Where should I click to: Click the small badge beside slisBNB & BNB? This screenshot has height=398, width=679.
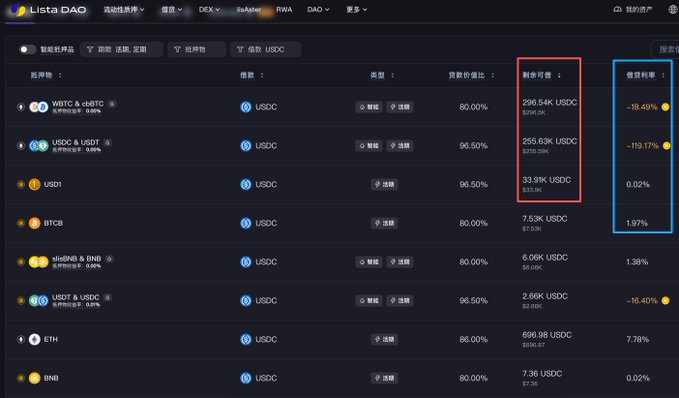click(109, 259)
